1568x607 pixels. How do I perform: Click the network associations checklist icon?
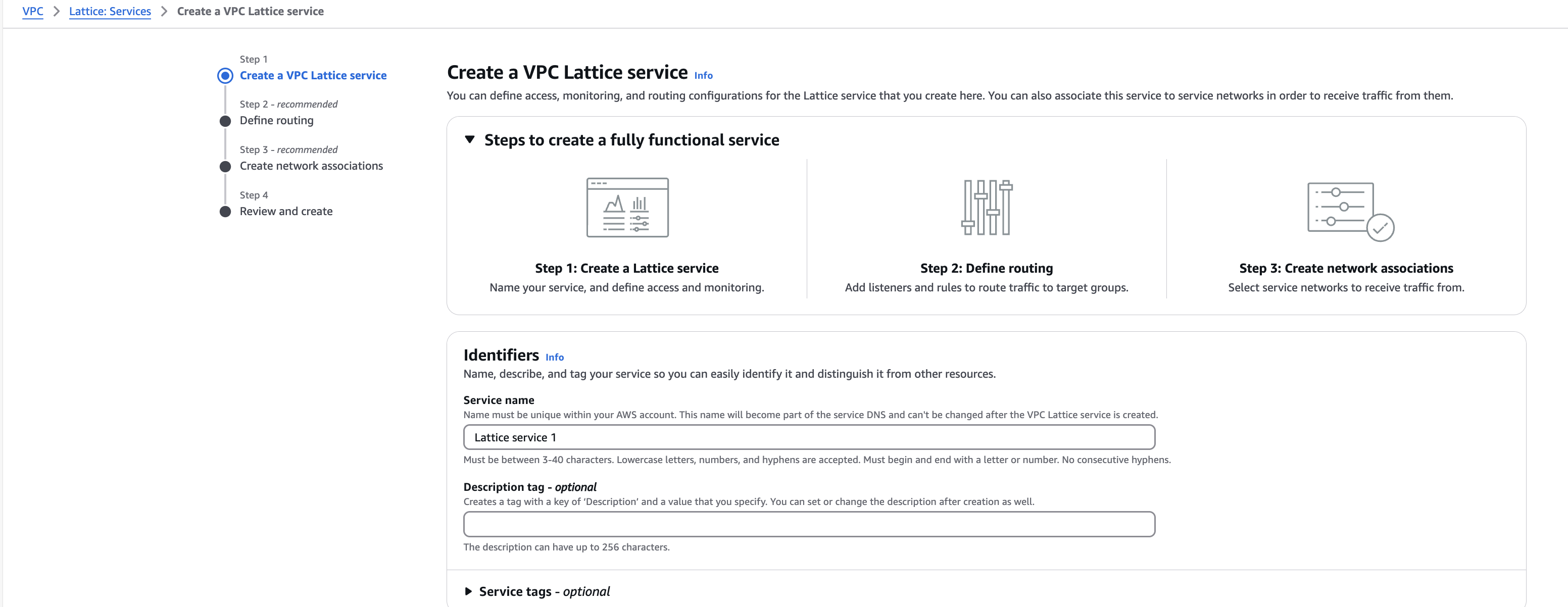(1351, 211)
